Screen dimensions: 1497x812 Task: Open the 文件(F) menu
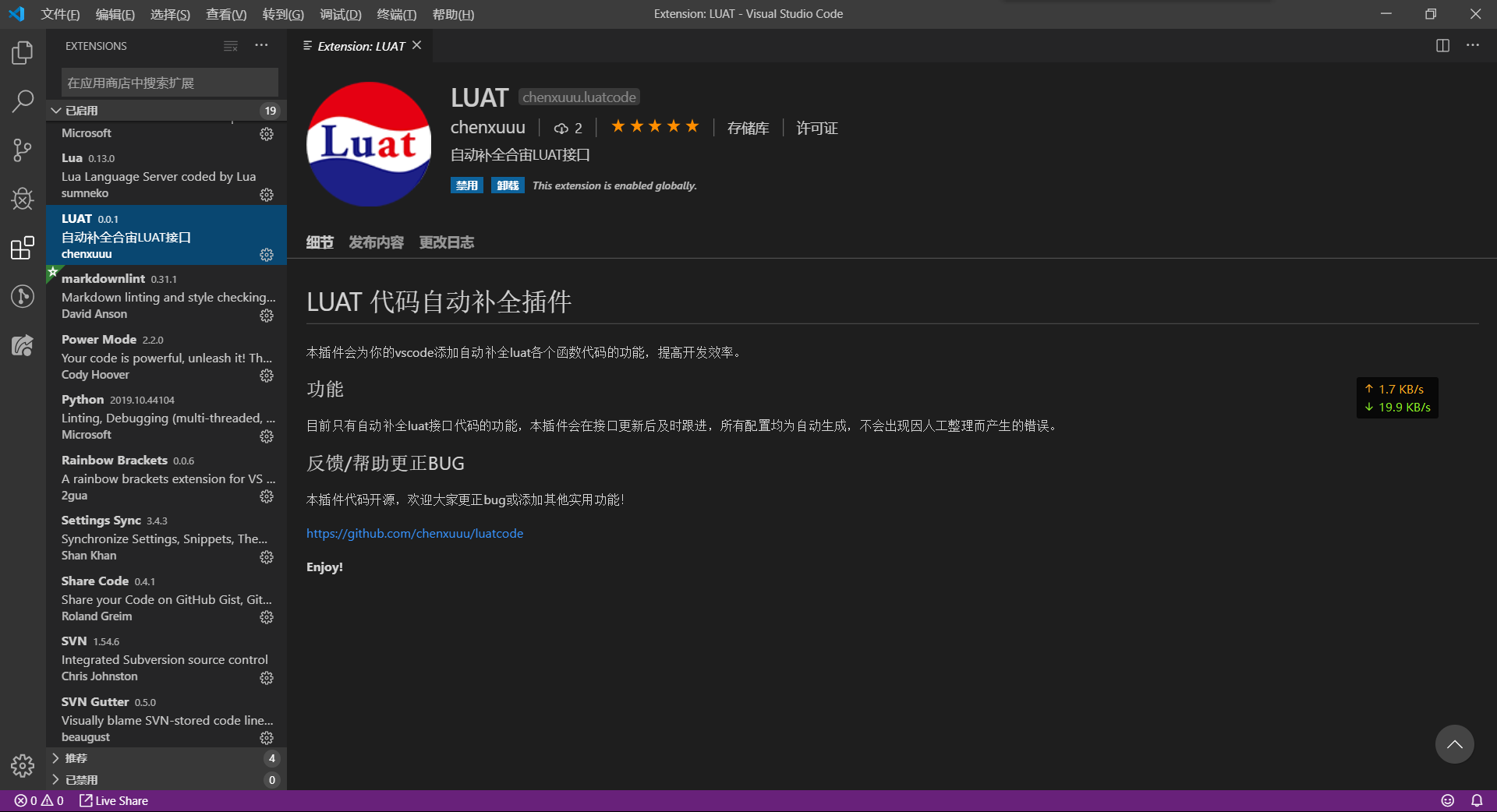[x=61, y=14]
